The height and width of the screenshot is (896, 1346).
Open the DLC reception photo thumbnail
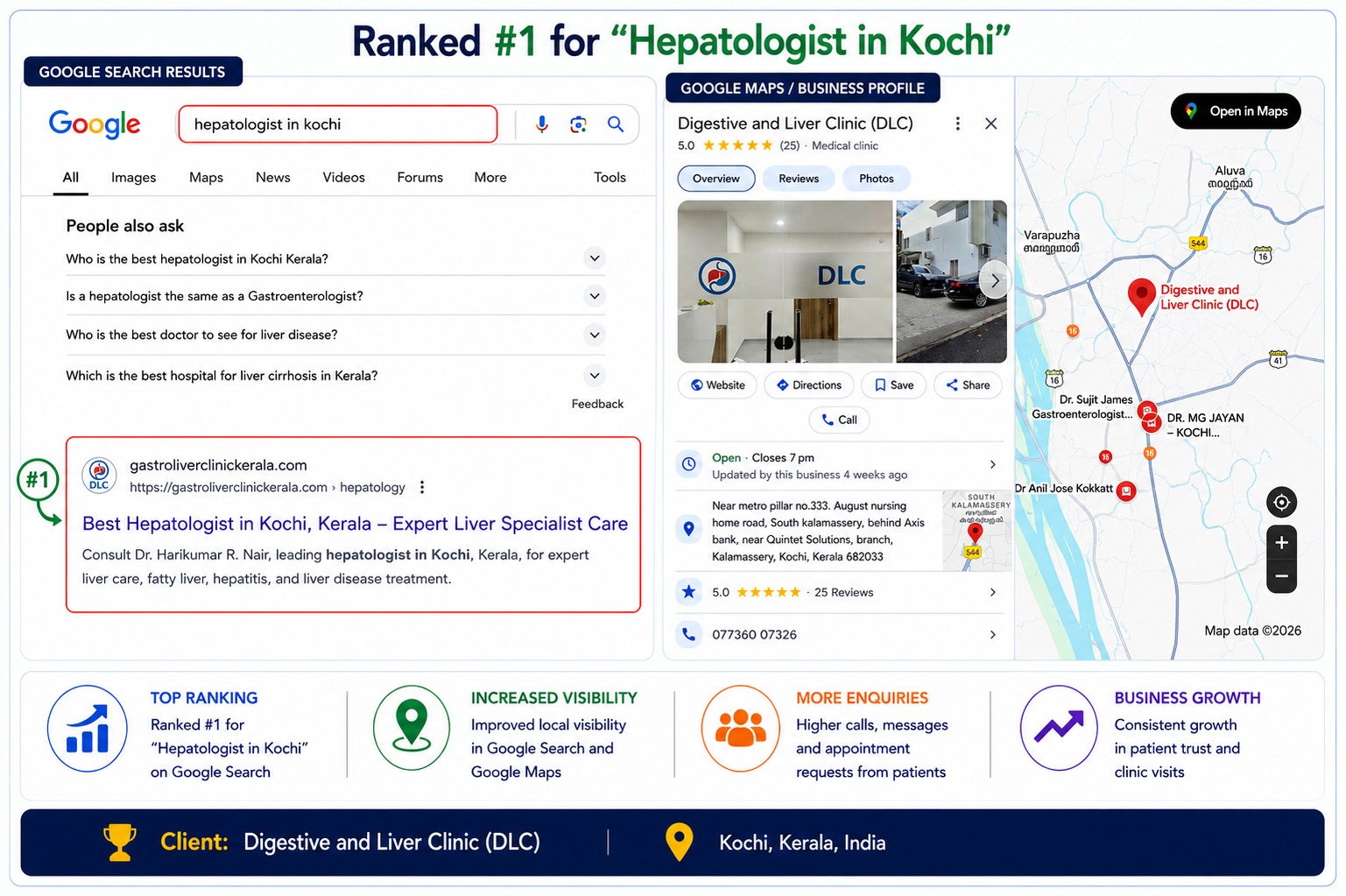(785, 281)
